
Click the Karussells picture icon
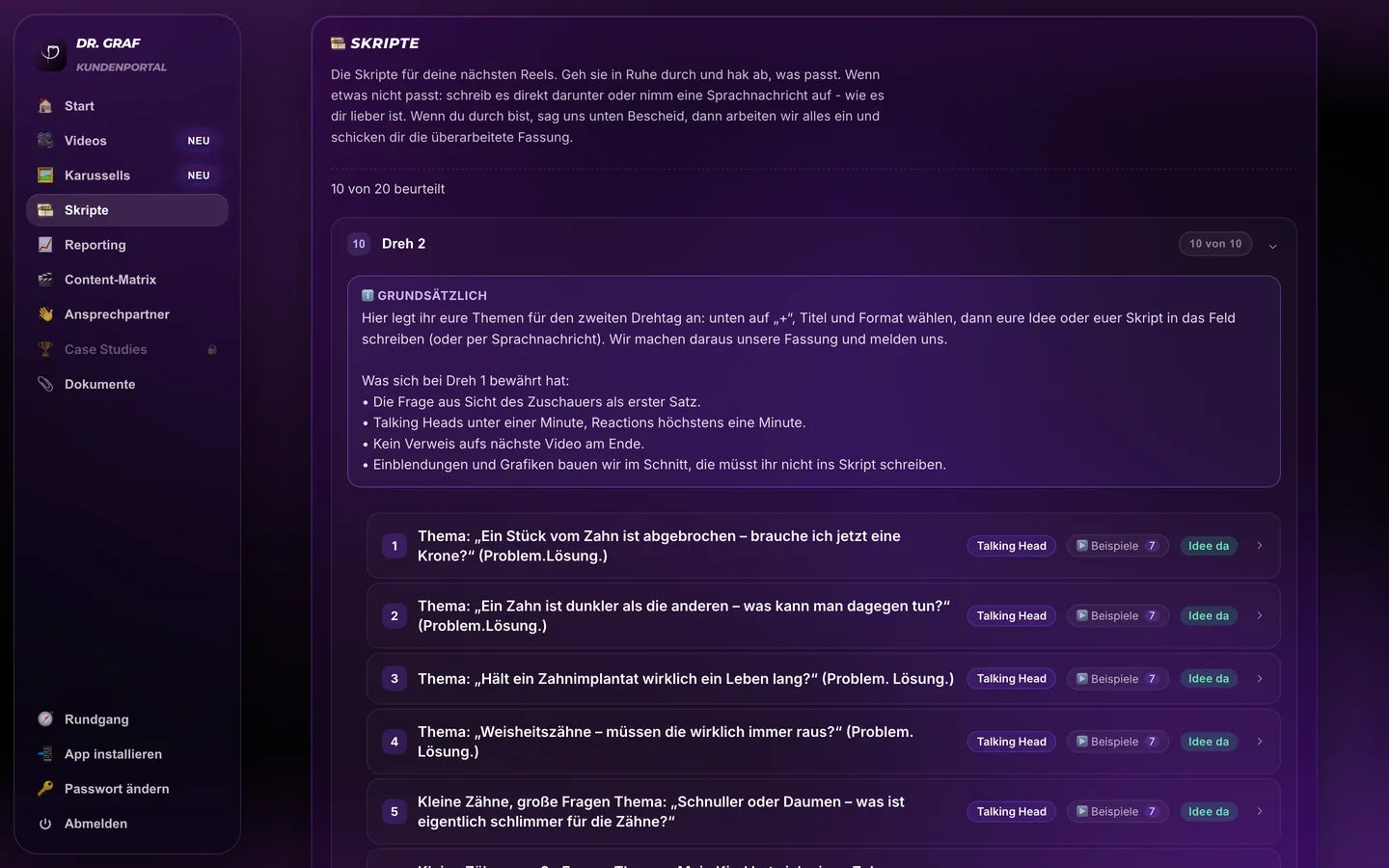[45, 176]
